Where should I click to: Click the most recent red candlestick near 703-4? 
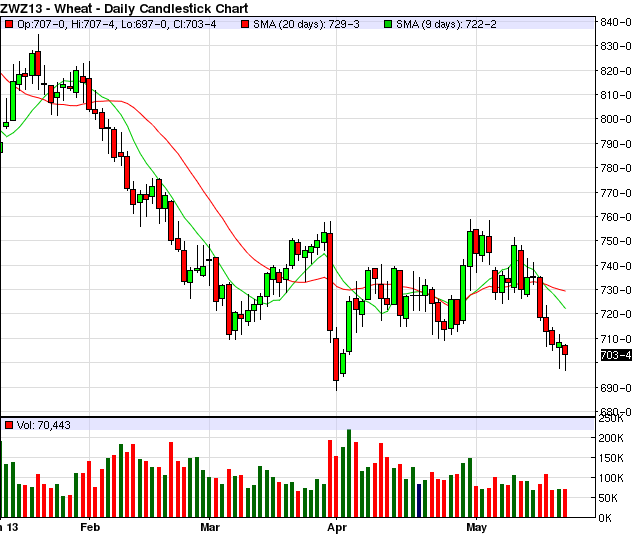[565, 350]
